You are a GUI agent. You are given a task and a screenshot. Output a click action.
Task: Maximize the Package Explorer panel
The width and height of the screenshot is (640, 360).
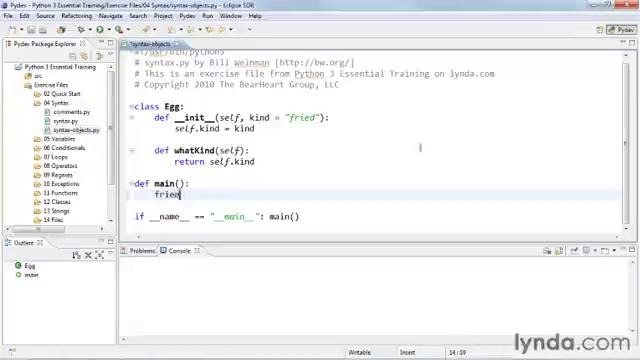[x=111, y=42]
